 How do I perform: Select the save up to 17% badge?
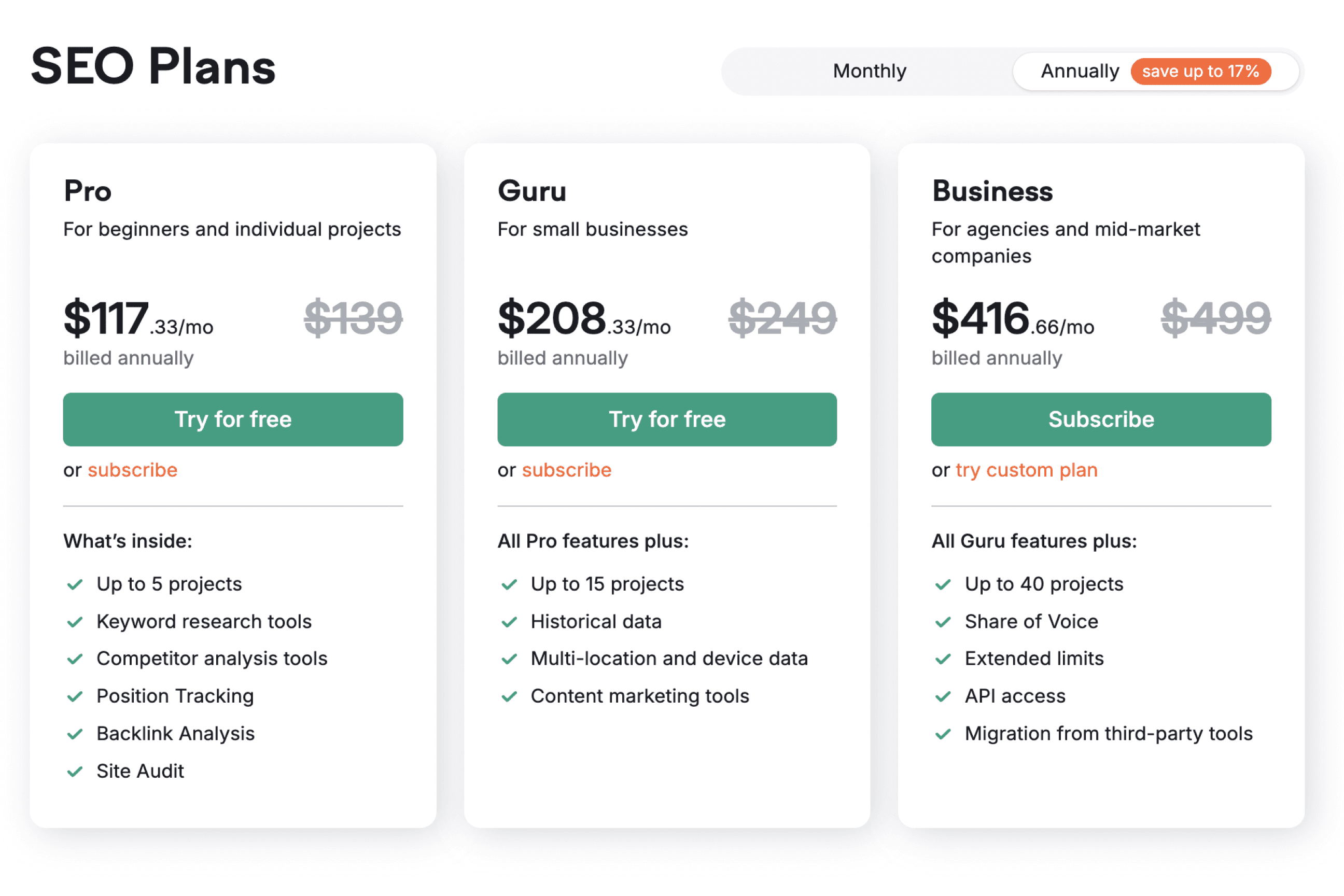coord(1200,71)
